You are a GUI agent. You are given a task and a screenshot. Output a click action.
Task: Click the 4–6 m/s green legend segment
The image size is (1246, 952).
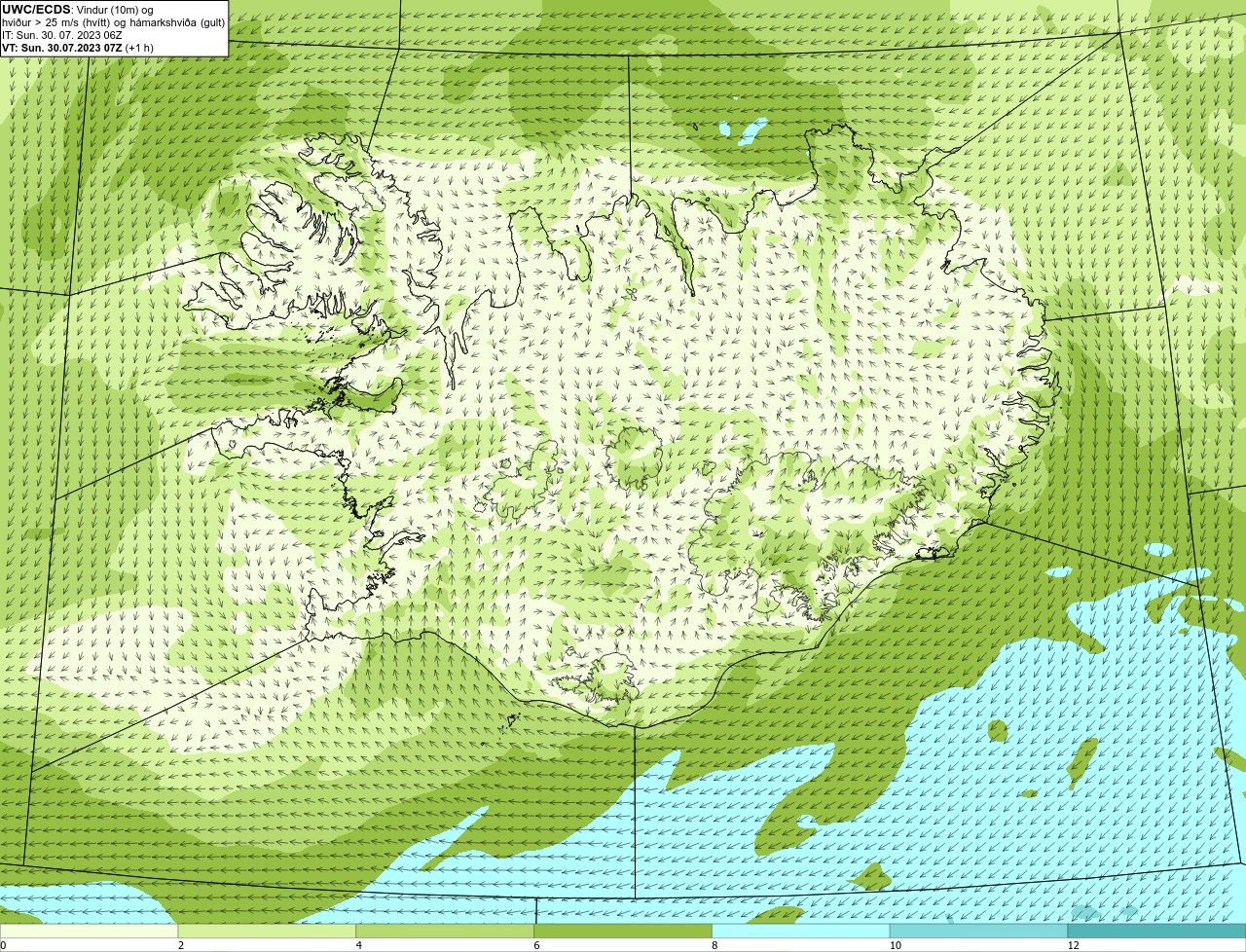point(445,931)
